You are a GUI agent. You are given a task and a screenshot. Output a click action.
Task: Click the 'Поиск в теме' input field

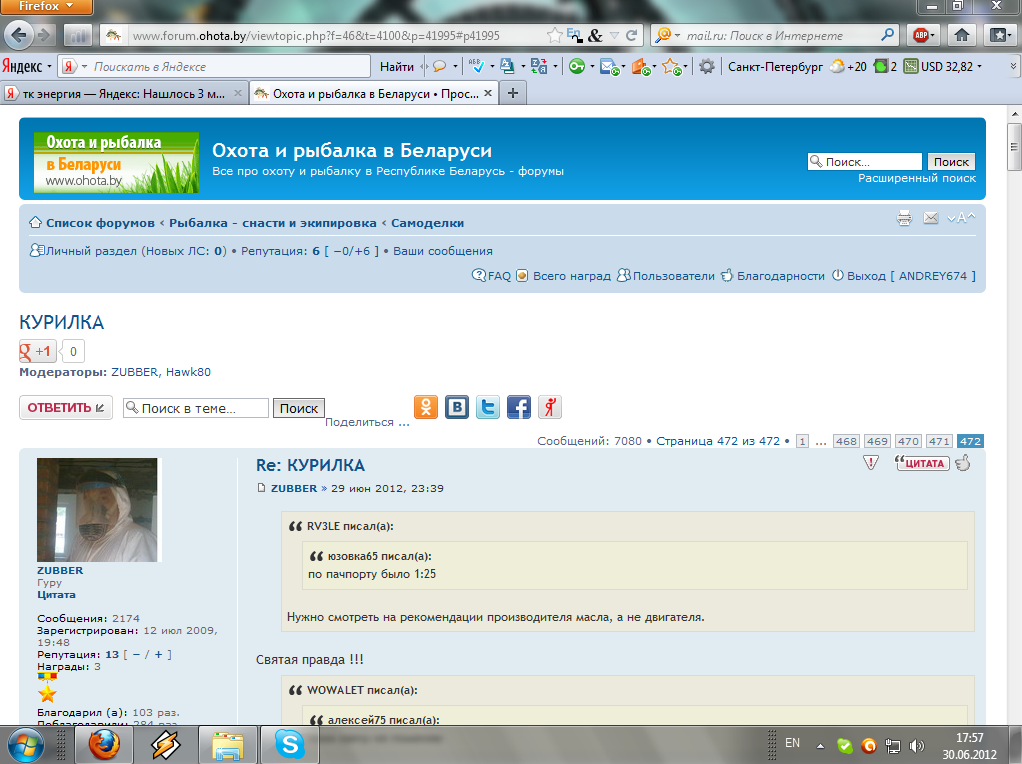point(196,408)
